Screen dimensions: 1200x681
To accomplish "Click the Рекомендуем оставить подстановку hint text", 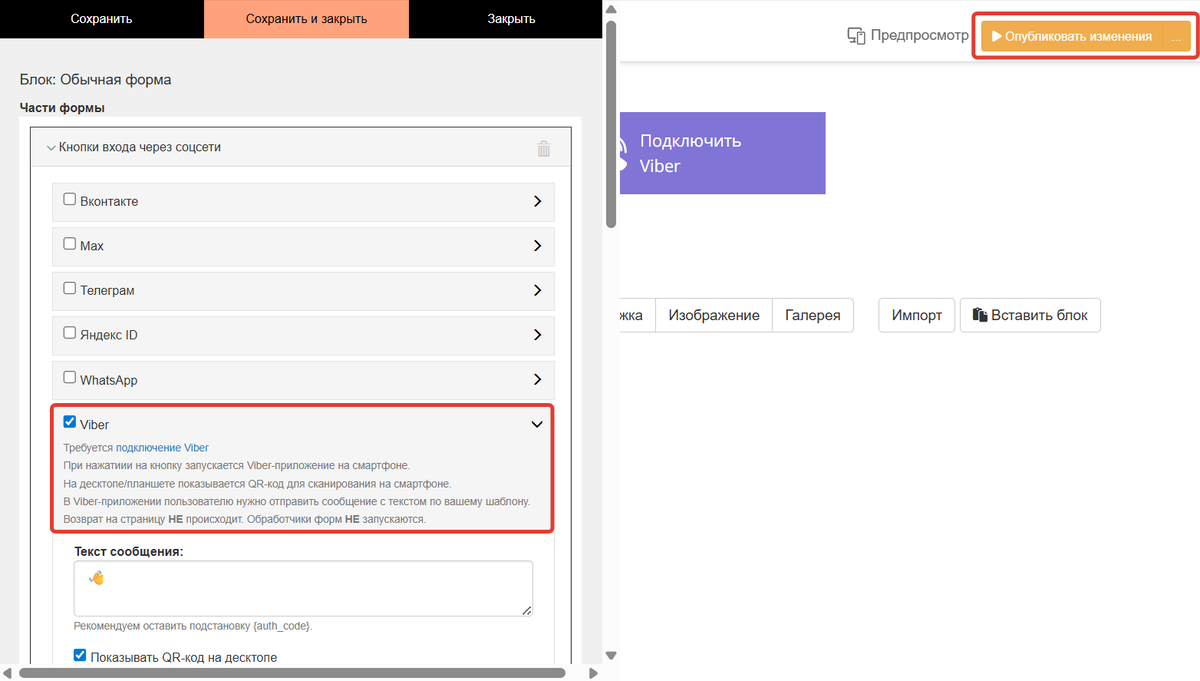I will pyautogui.click(x=193, y=626).
